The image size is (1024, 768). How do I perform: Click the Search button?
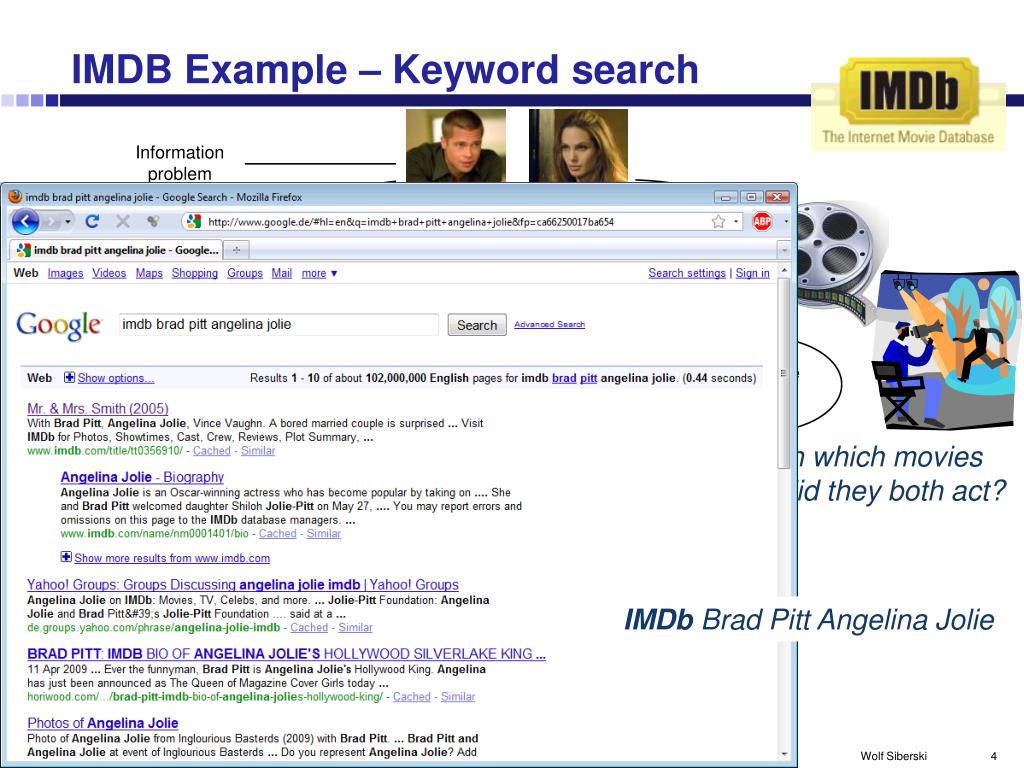pos(477,325)
